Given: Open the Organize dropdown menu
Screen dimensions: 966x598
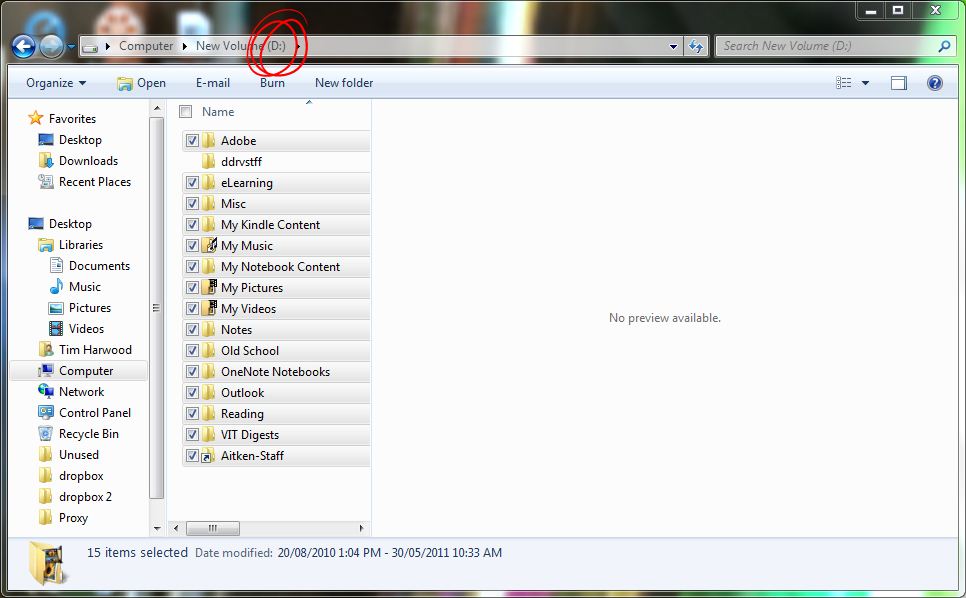Looking at the screenshot, I should tap(56, 83).
